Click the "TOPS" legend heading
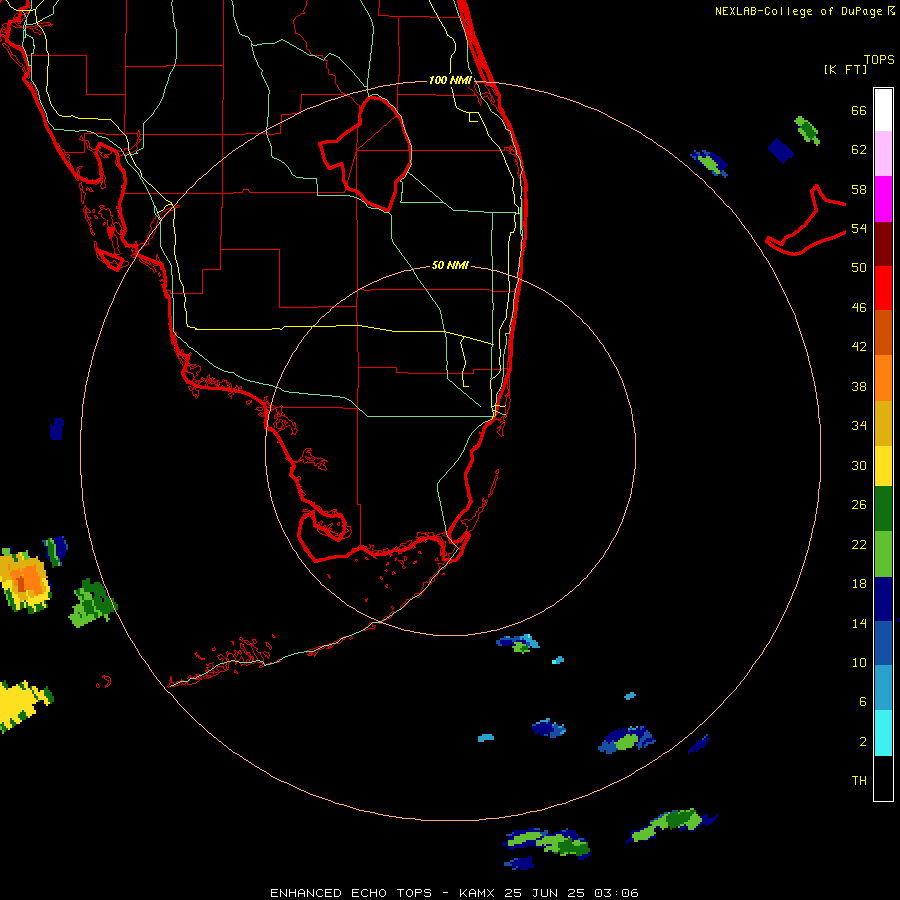The image size is (900, 900). point(879,60)
